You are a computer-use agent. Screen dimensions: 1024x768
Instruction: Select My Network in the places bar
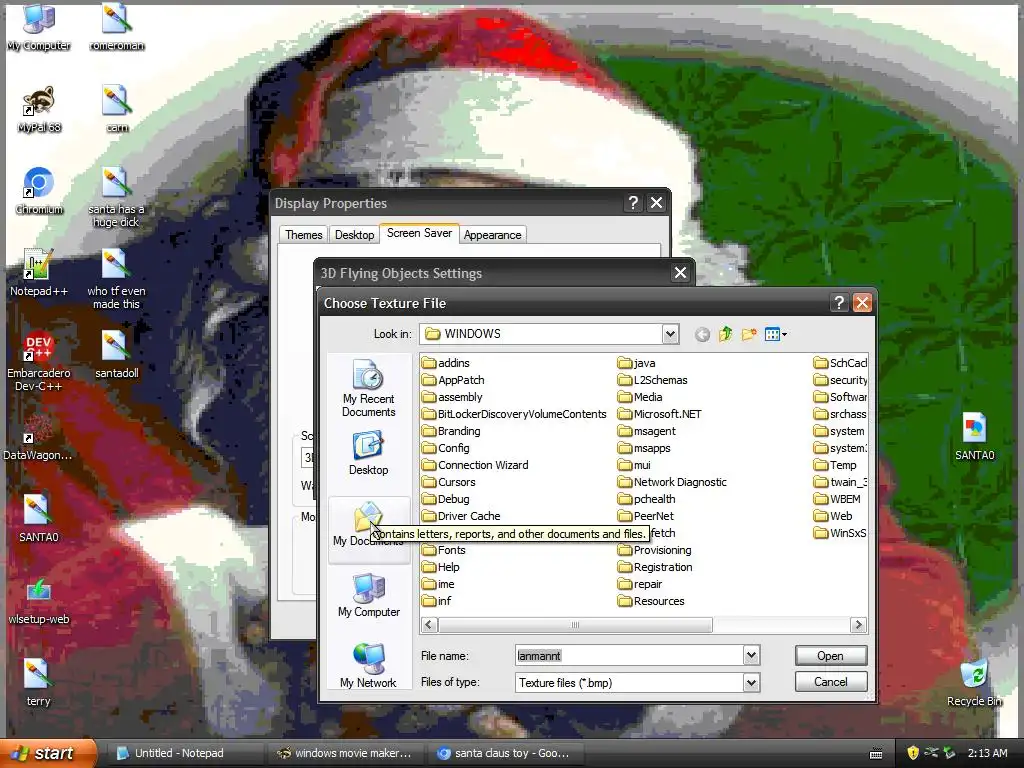pos(368,665)
